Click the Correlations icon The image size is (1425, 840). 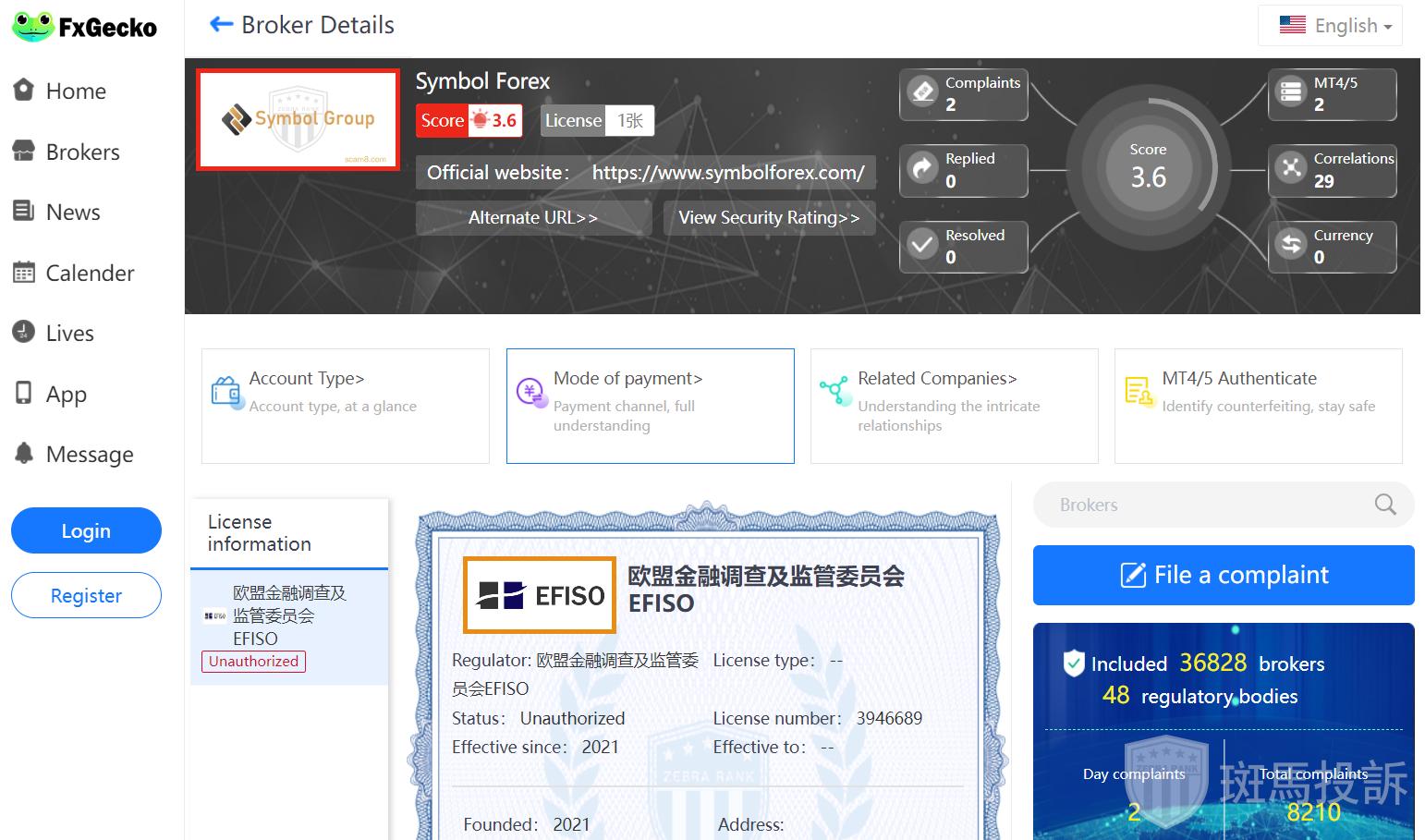(1291, 168)
